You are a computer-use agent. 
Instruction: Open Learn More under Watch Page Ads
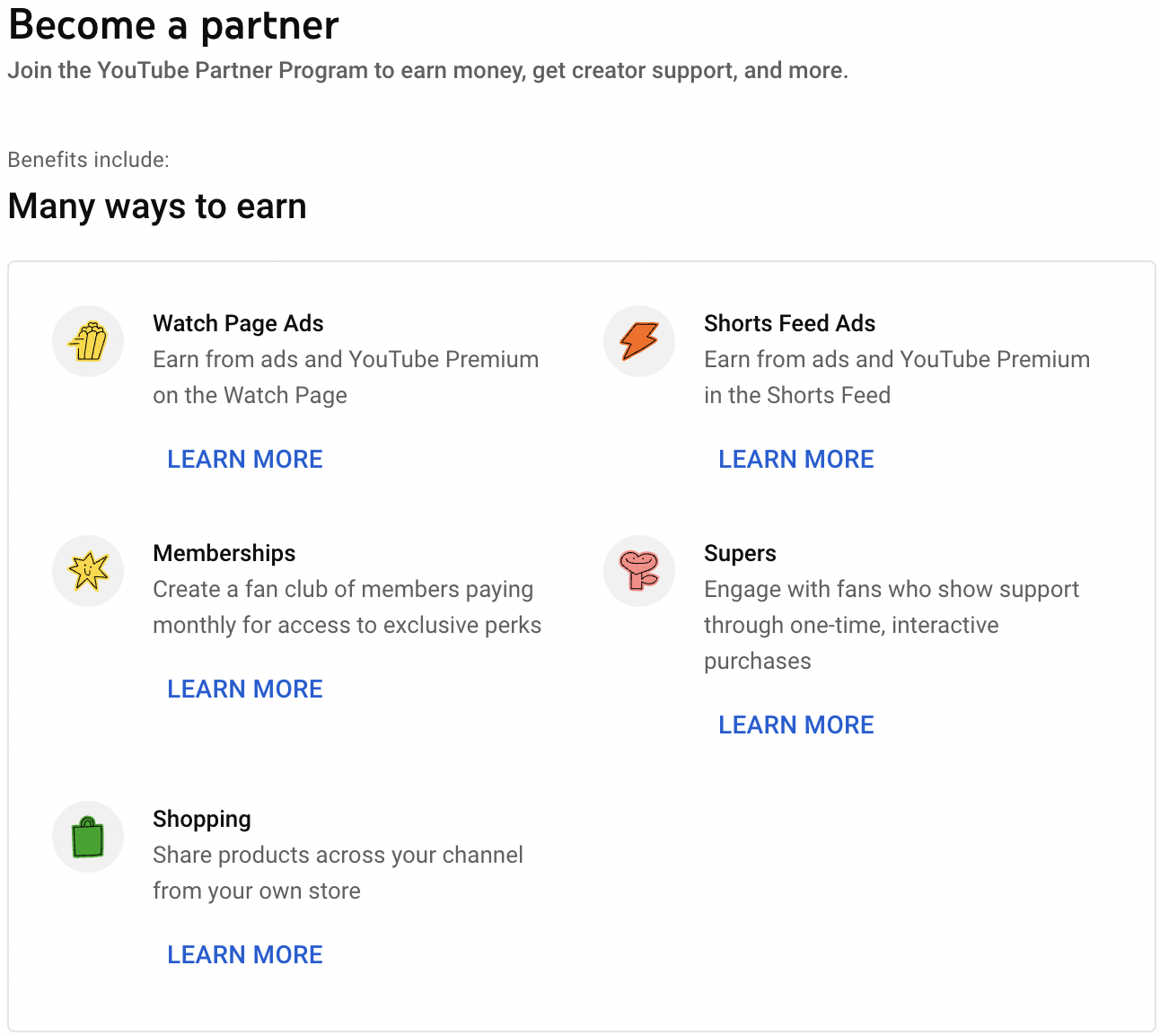point(245,459)
